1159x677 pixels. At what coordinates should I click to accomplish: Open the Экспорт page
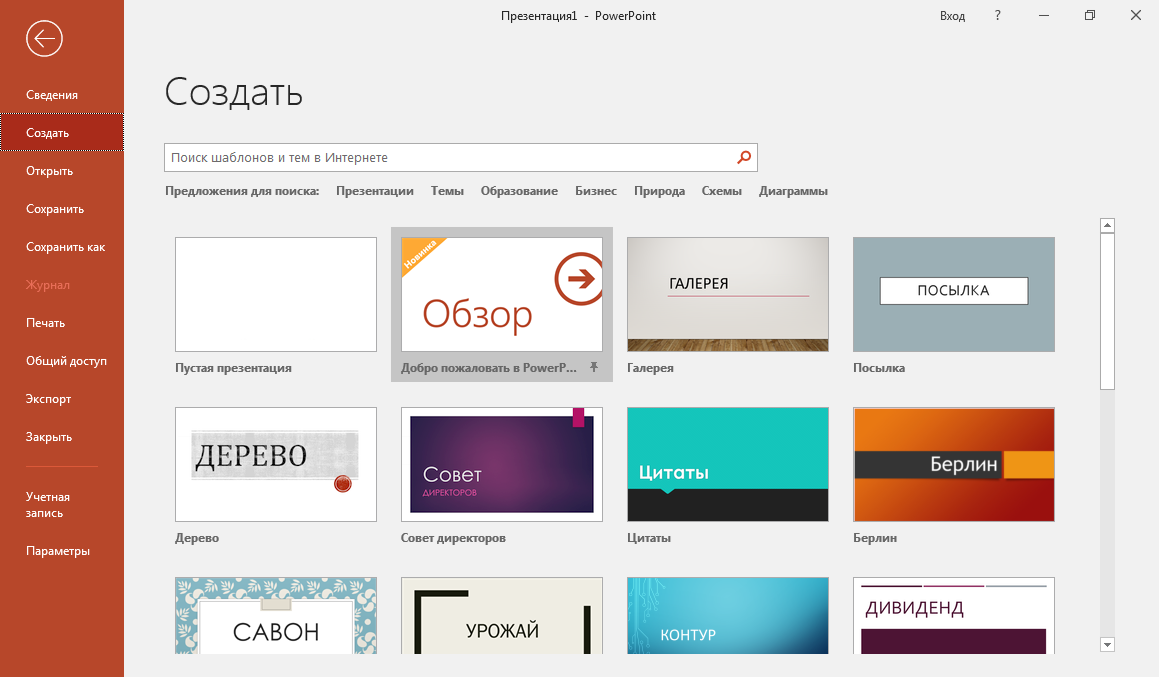pyautogui.click(x=62, y=399)
